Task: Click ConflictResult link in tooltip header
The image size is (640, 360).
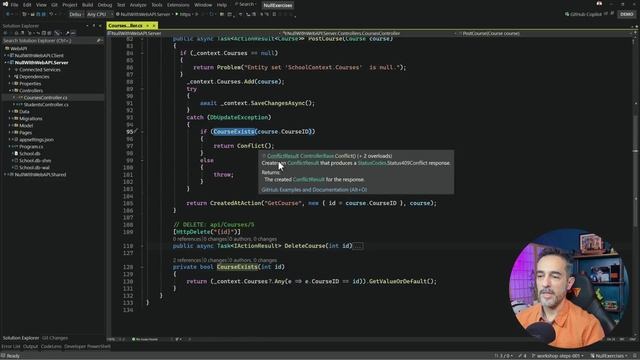Action: coord(283,156)
